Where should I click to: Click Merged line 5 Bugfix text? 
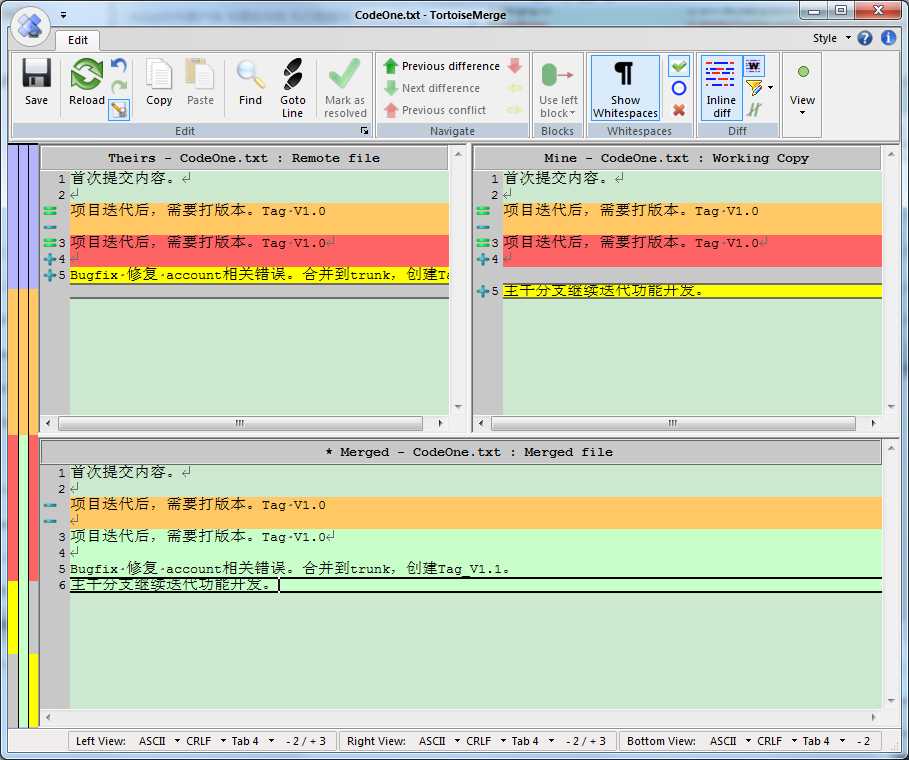289,569
